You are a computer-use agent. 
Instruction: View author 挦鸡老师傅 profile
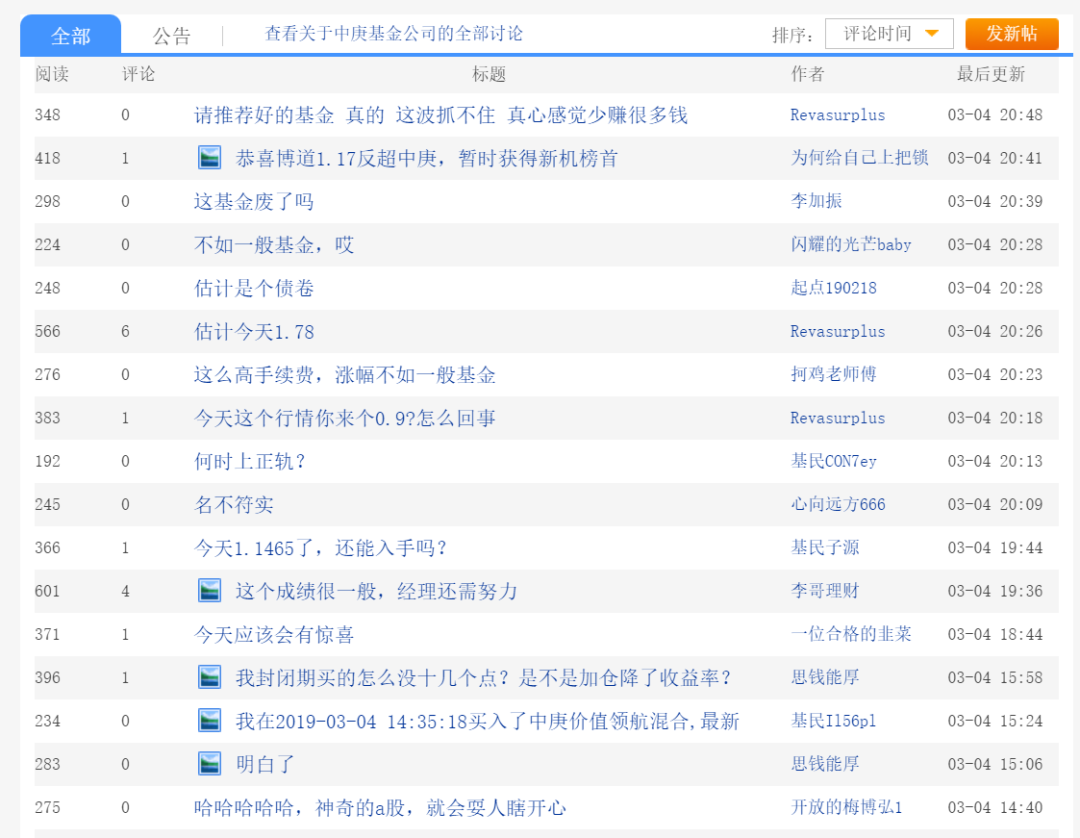(833, 375)
